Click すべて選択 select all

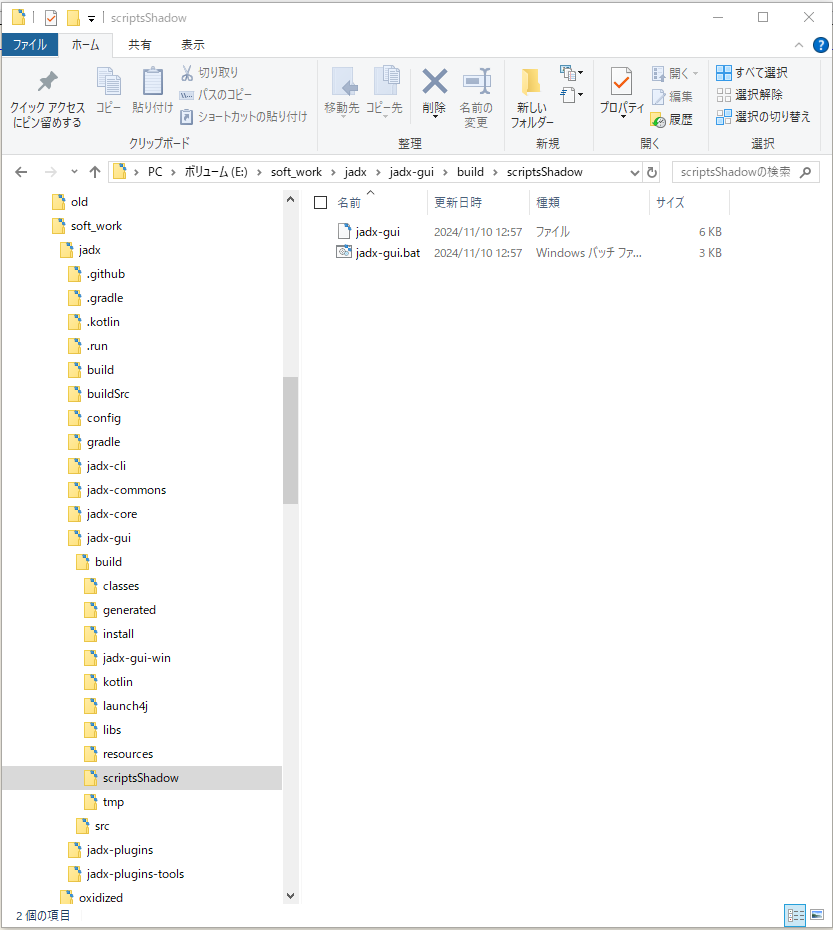tap(752, 72)
